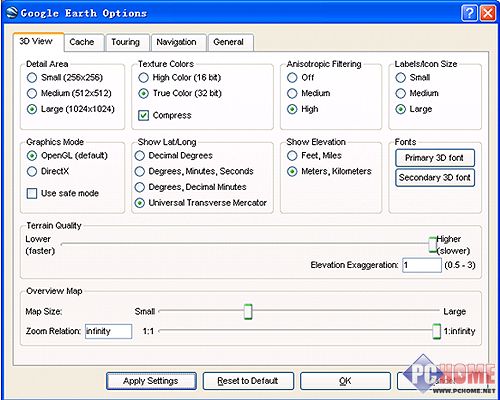This screenshot has height=400, width=500.
Task: Confirm with the OK button
Action: (345, 381)
